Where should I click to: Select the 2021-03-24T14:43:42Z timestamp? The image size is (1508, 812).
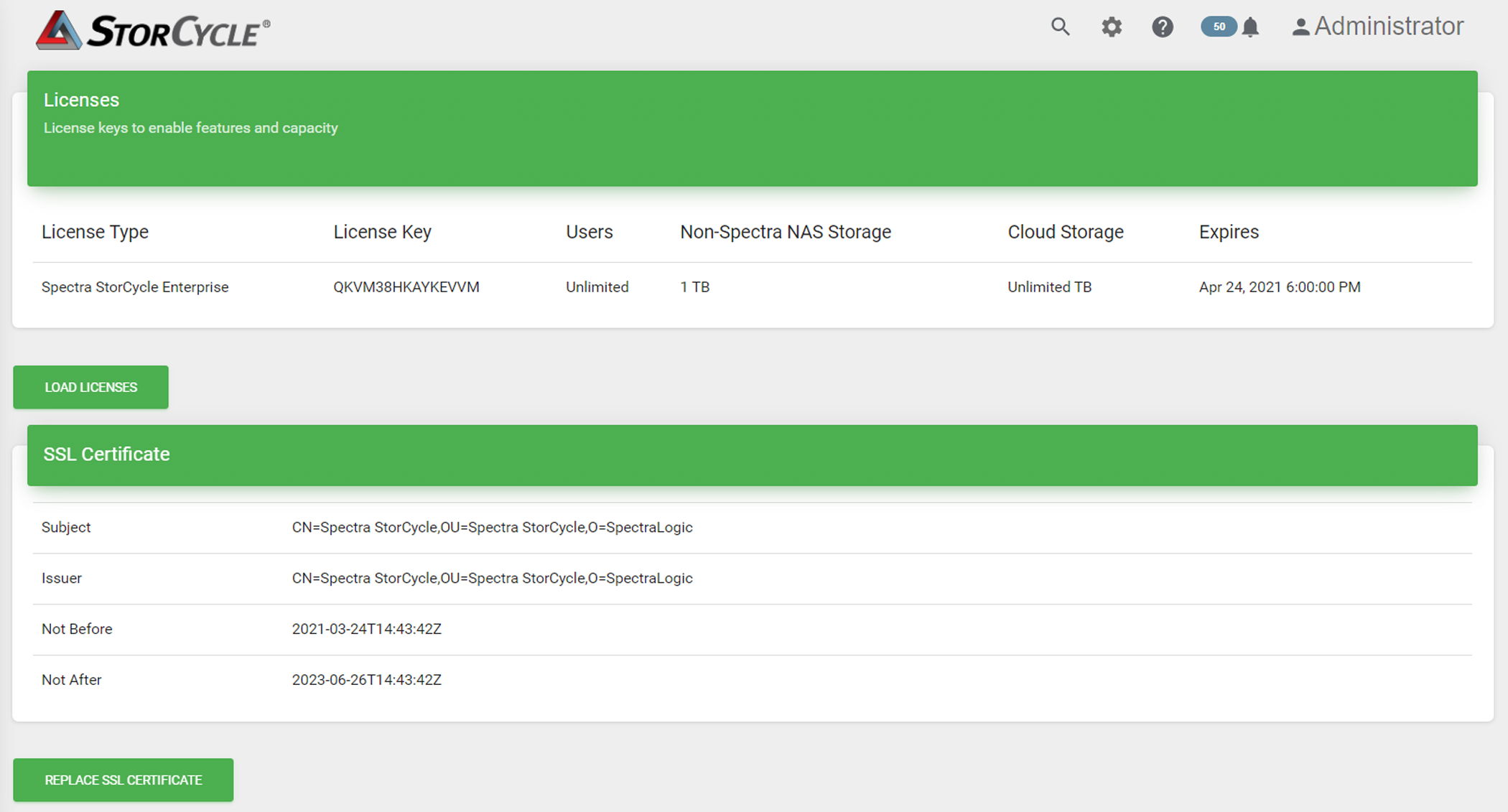click(x=366, y=629)
